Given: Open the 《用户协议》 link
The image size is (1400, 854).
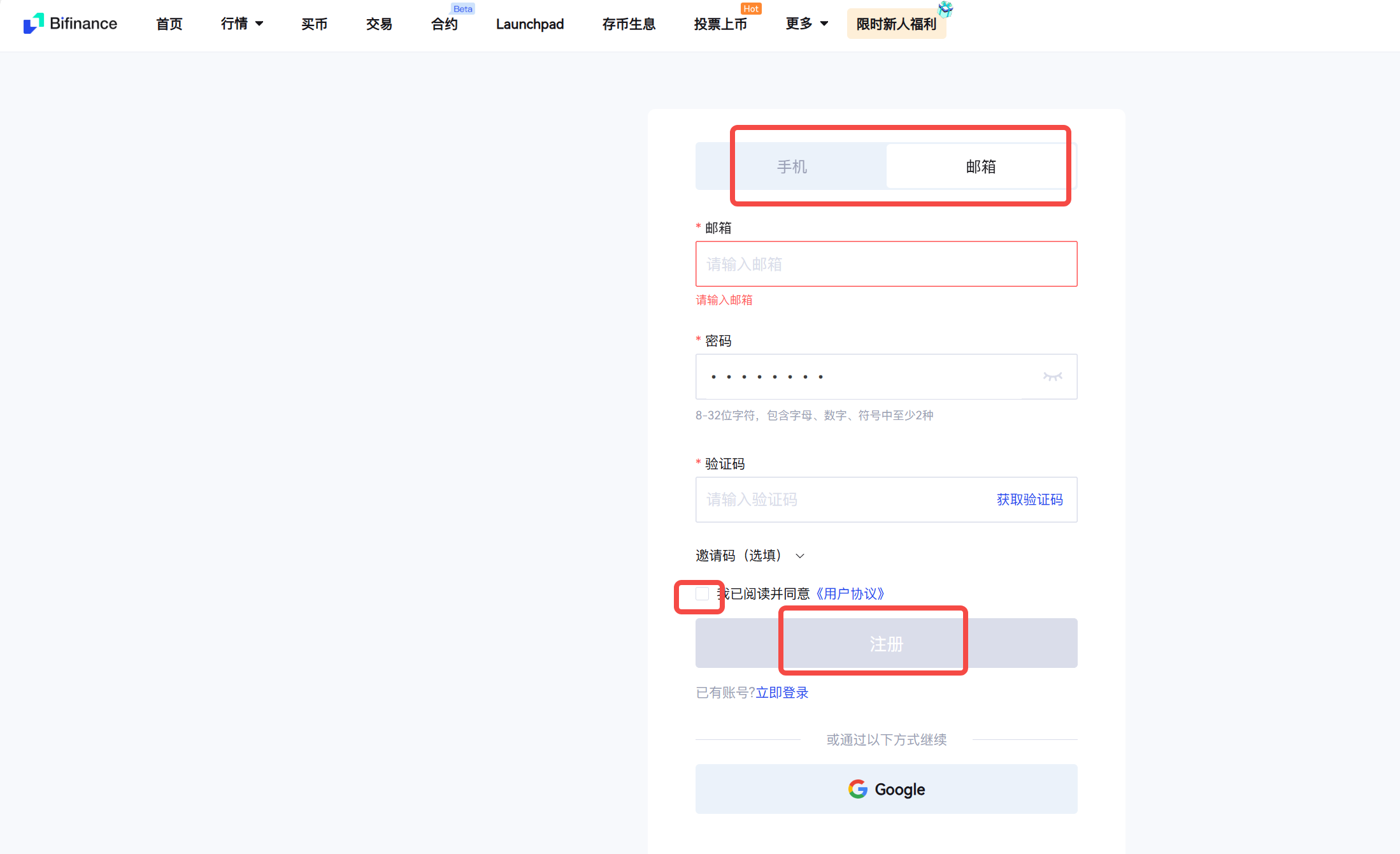Looking at the screenshot, I should click(850, 594).
